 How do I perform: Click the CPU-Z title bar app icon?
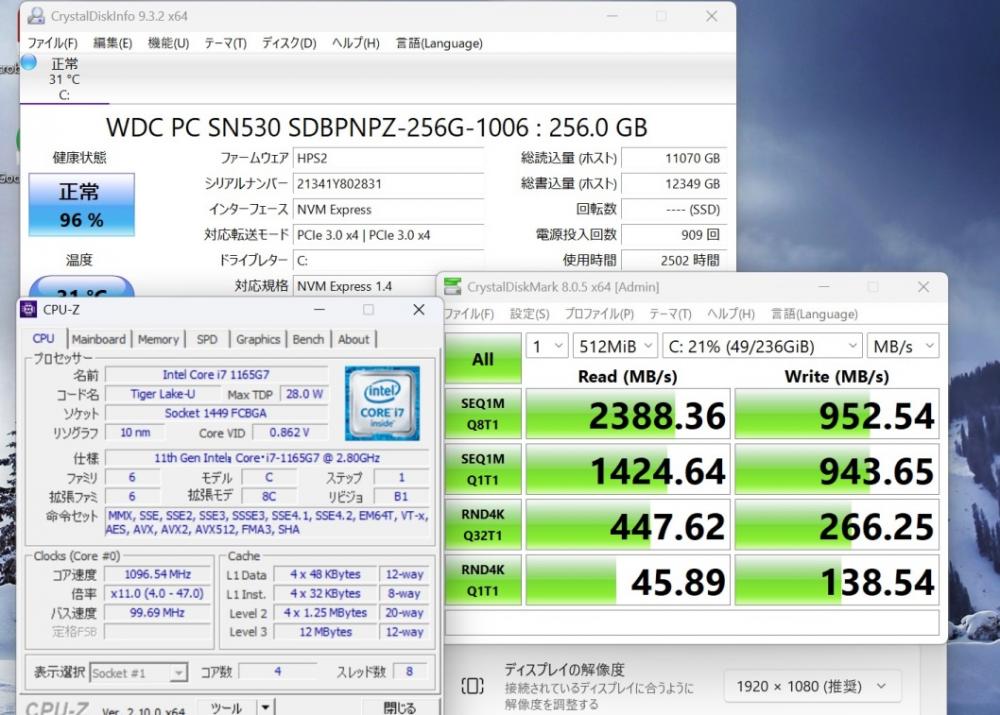[29, 309]
